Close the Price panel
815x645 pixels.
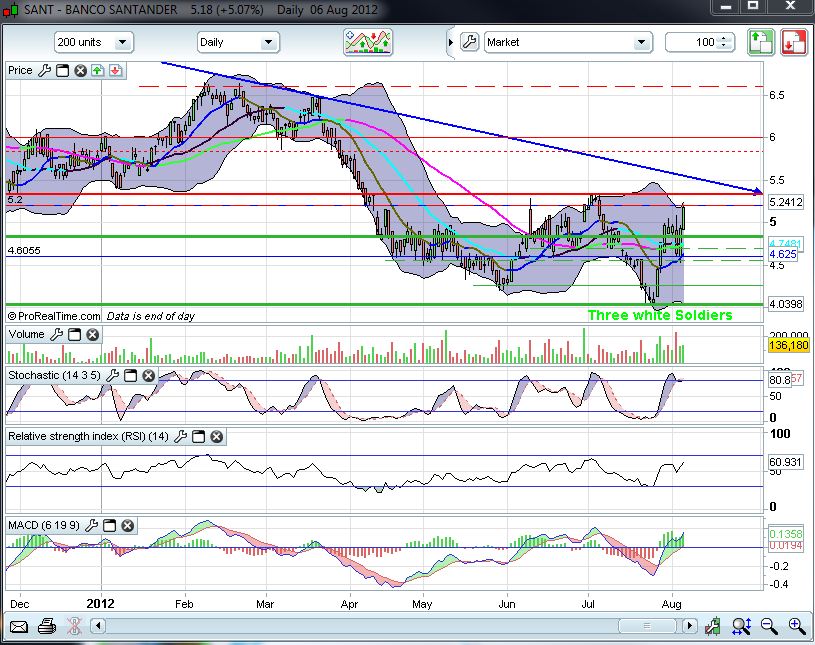tap(80, 70)
